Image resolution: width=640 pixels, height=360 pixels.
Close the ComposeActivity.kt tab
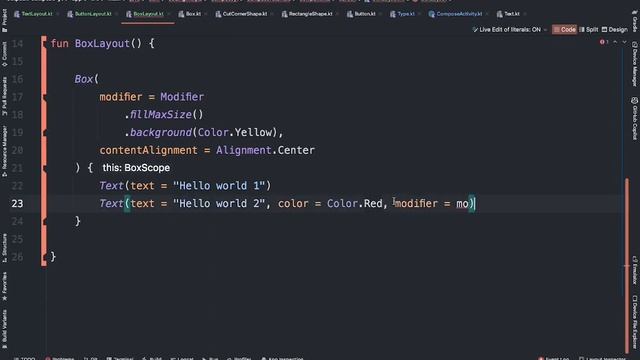tap(487, 14)
